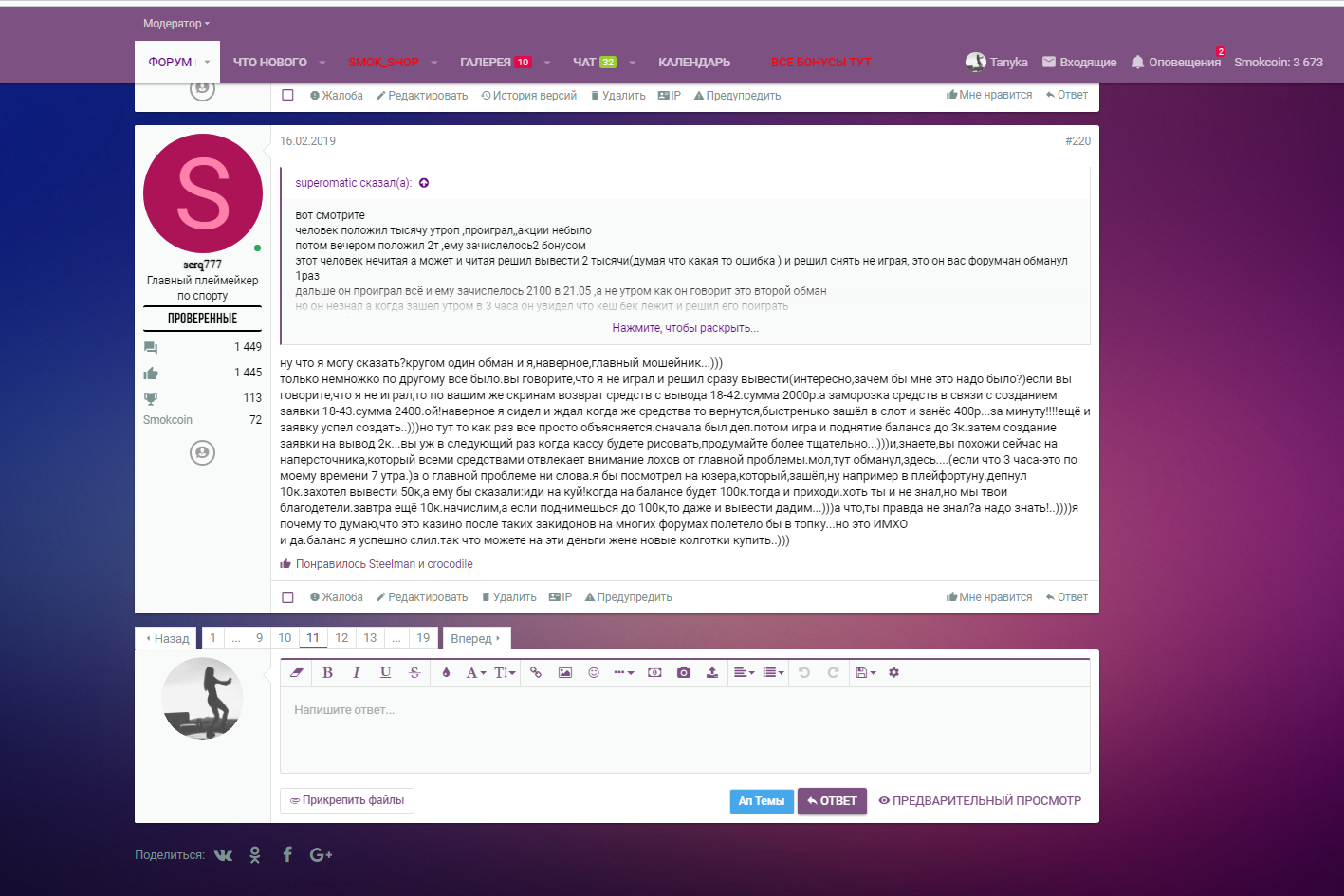Share on Facebook icon
This screenshot has width=1344, height=896.
click(287, 855)
